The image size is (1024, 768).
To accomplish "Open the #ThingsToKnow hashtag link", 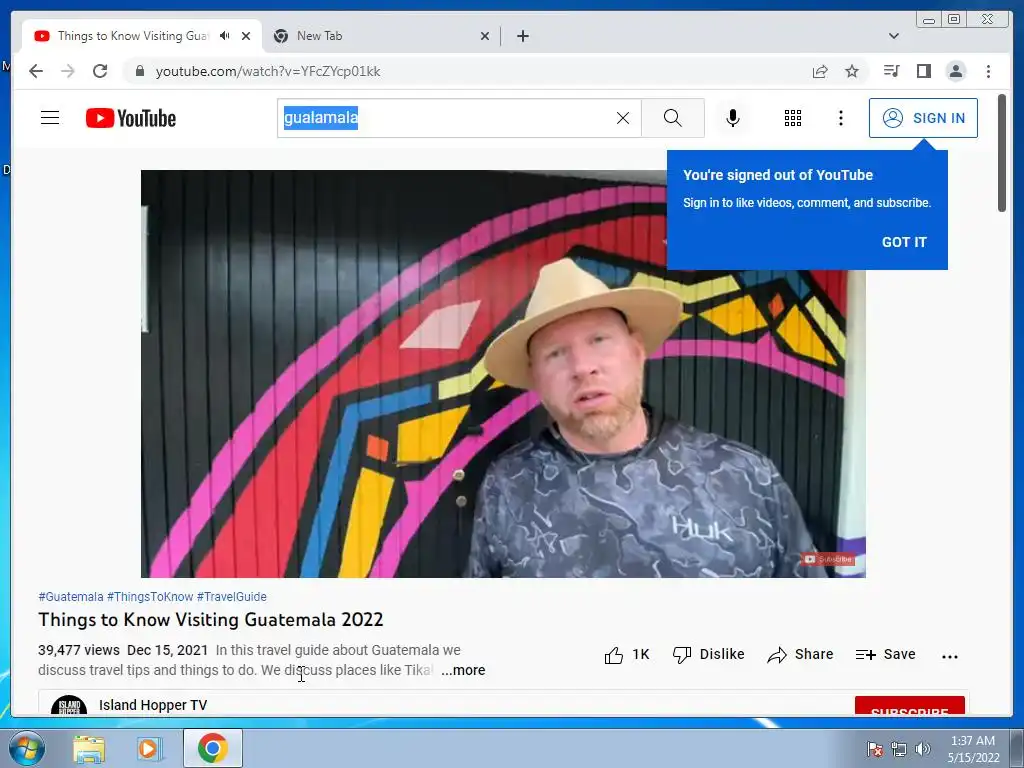I will (150, 597).
